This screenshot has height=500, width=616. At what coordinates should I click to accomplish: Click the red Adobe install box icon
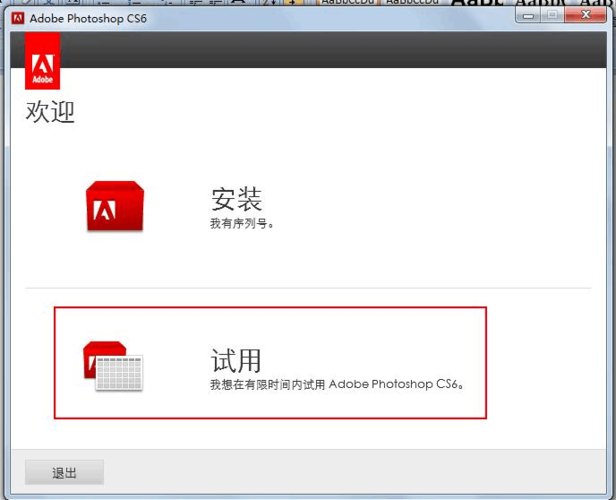(115, 206)
